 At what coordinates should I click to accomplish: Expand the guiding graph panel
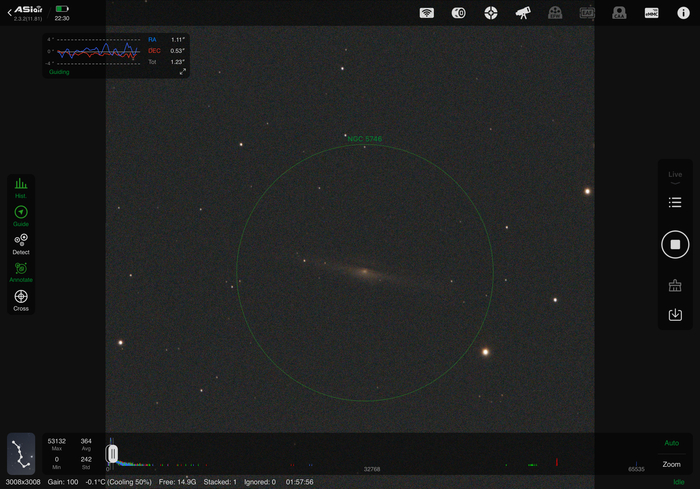coord(182,72)
